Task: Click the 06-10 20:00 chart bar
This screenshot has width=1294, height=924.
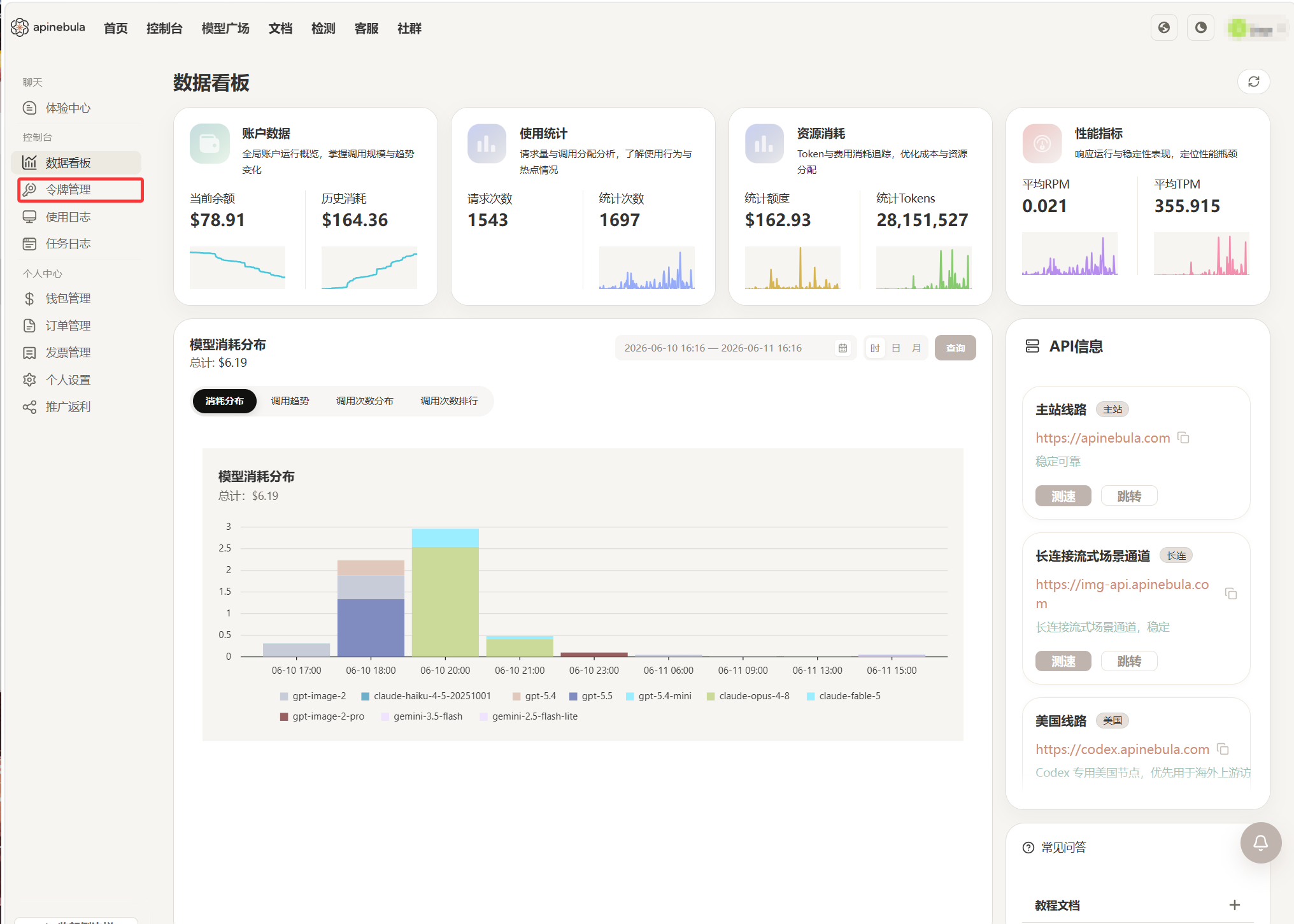Action: [x=445, y=592]
